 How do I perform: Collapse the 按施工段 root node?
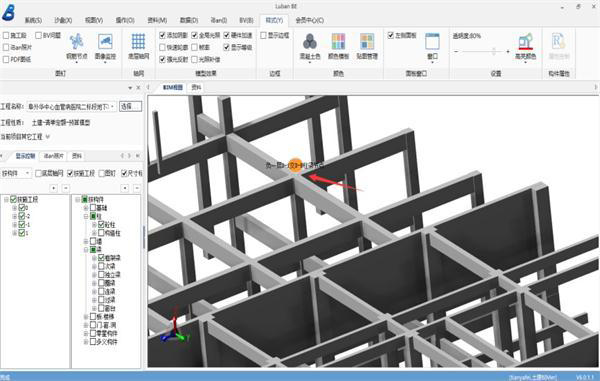tap(6, 200)
